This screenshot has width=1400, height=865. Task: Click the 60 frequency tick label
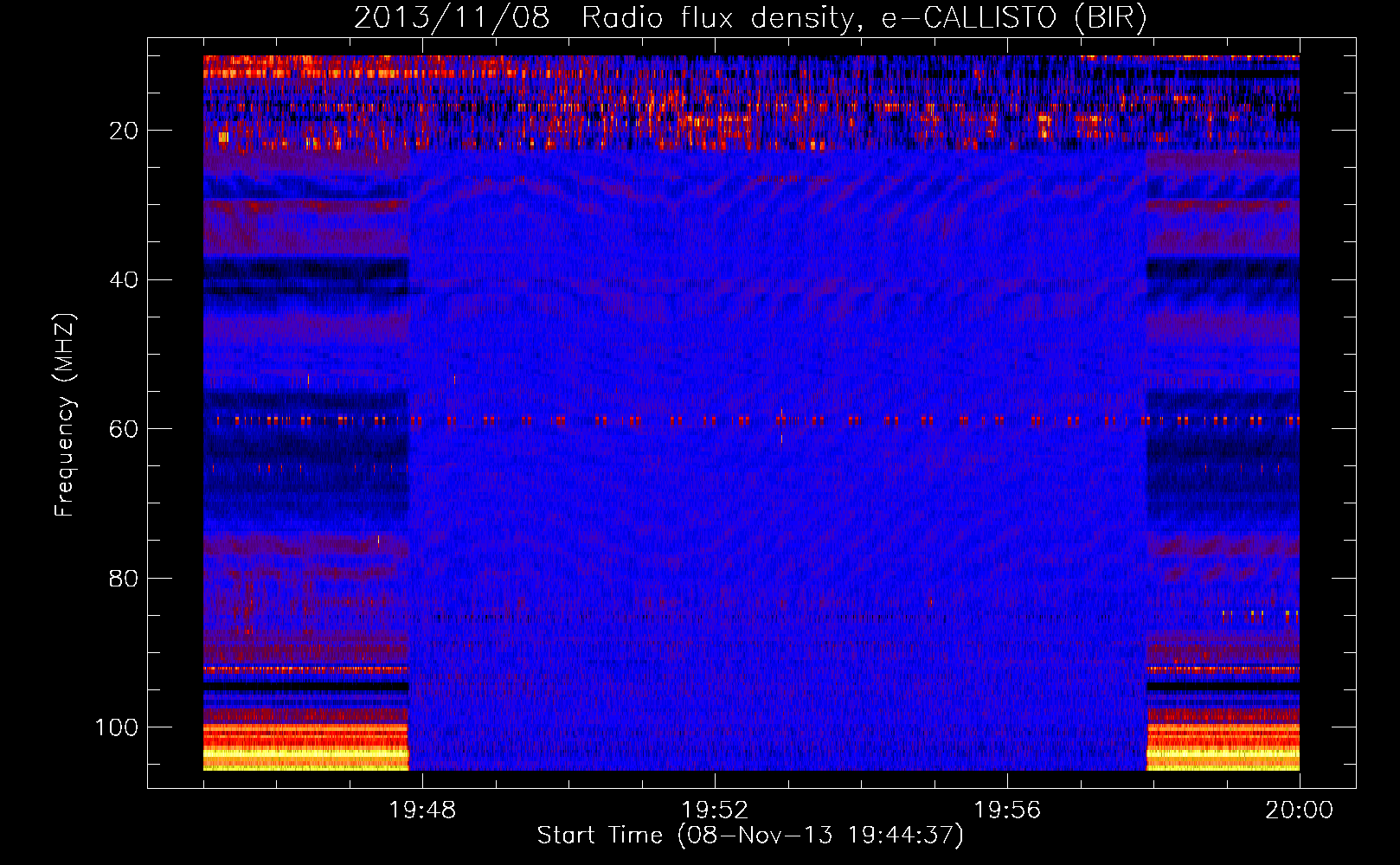tap(123, 429)
